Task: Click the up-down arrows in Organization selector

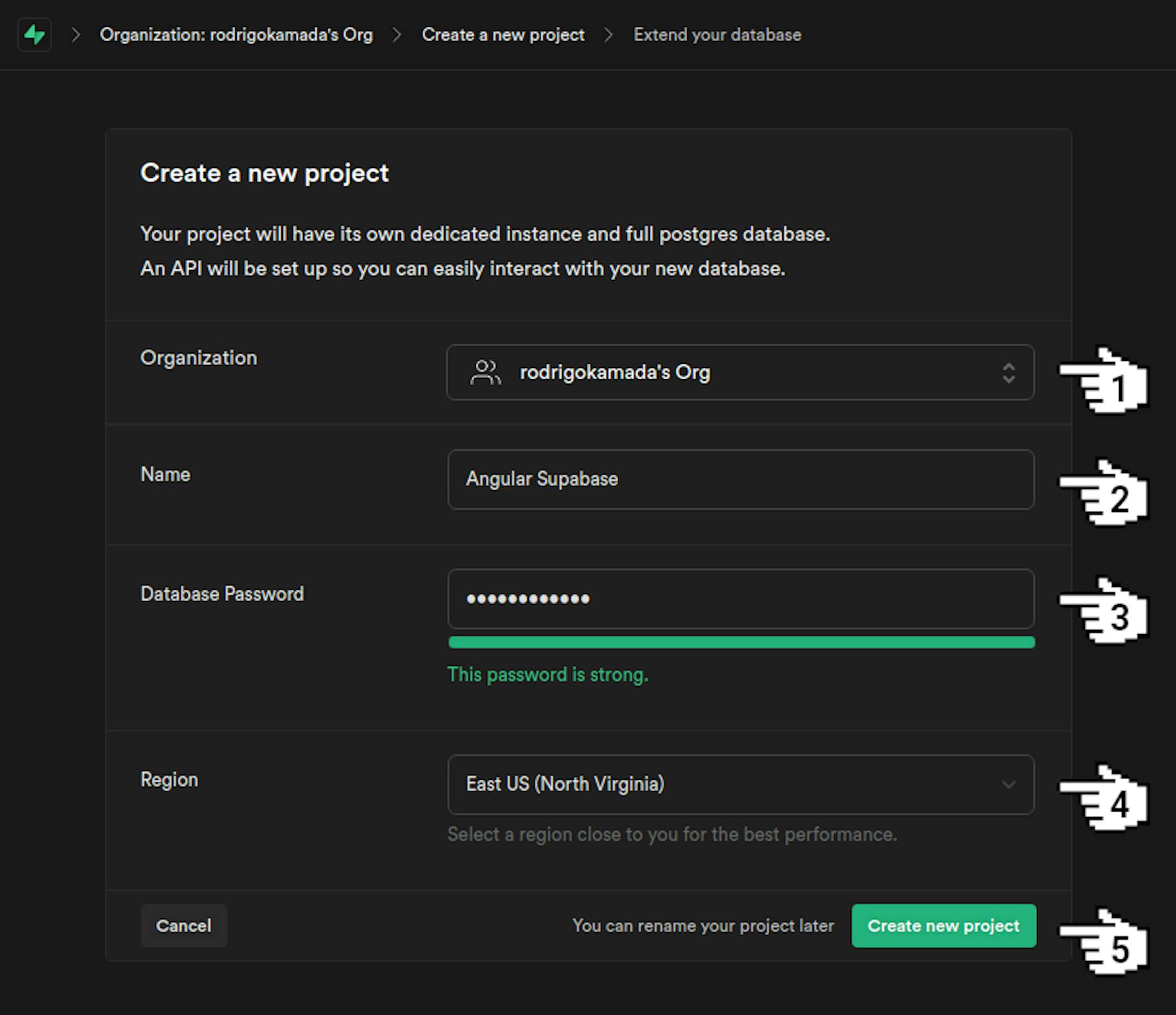Action: tap(1008, 372)
